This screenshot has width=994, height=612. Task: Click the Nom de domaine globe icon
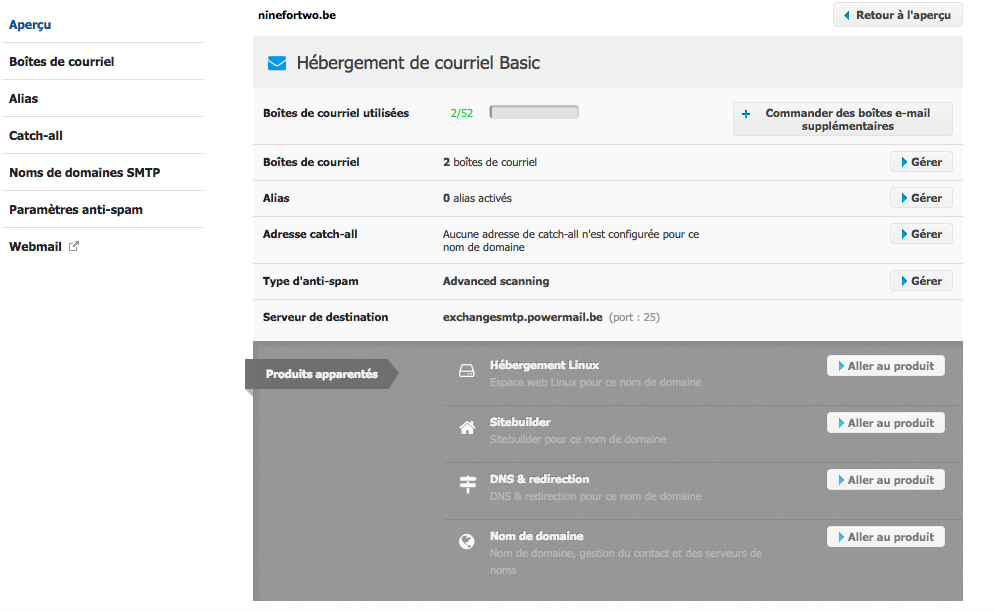(x=466, y=542)
